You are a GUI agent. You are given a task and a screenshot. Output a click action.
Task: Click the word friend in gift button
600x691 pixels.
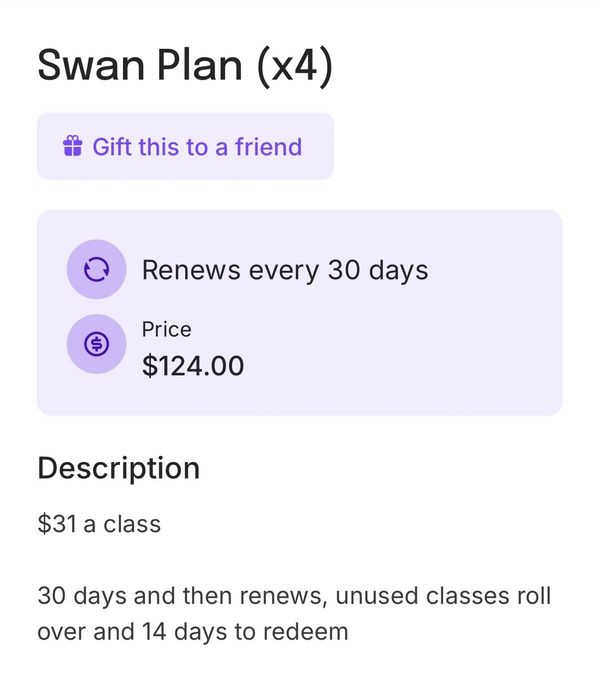coord(268,147)
